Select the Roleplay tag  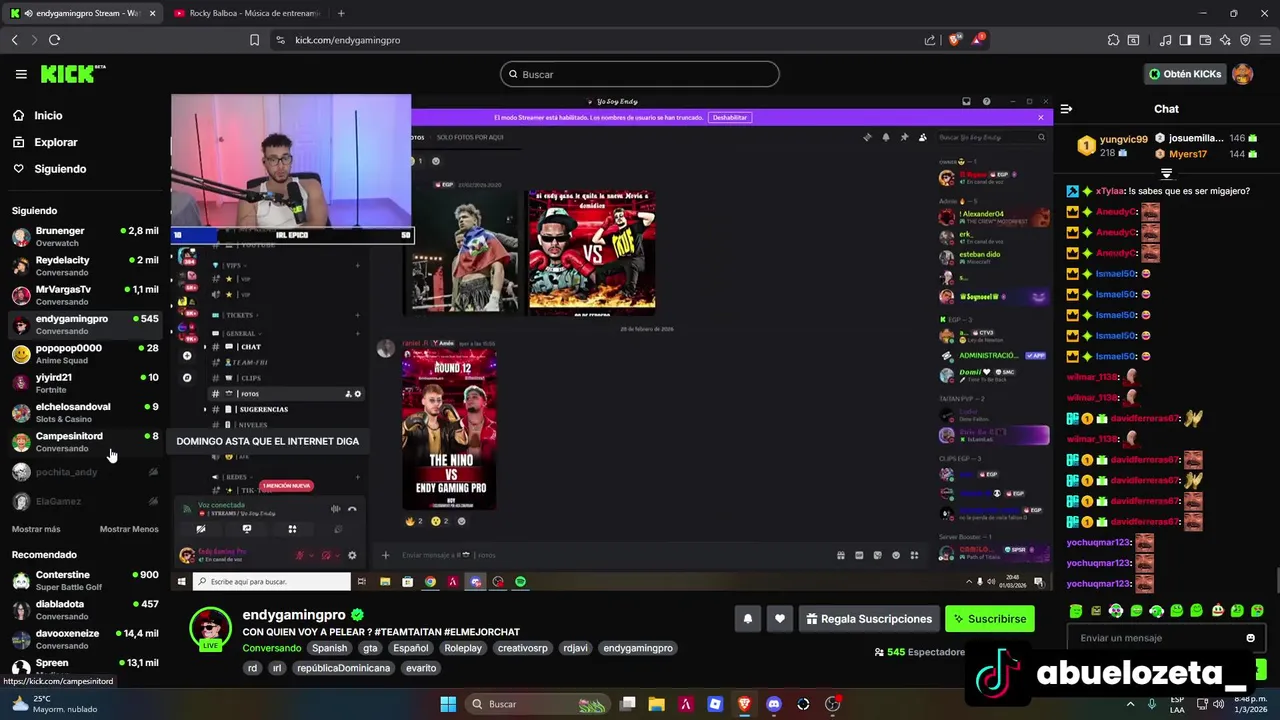click(463, 648)
